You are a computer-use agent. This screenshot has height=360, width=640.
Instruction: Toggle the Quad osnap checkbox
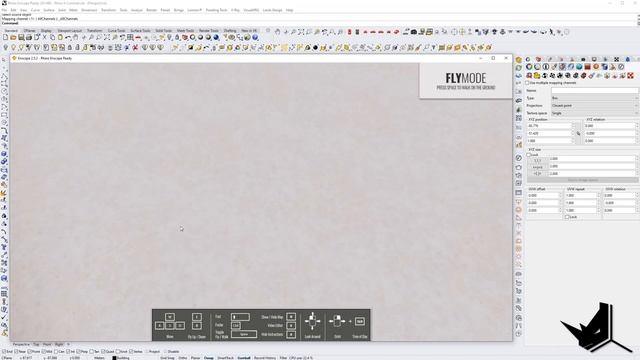pyautogui.click(x=103, y=351)
